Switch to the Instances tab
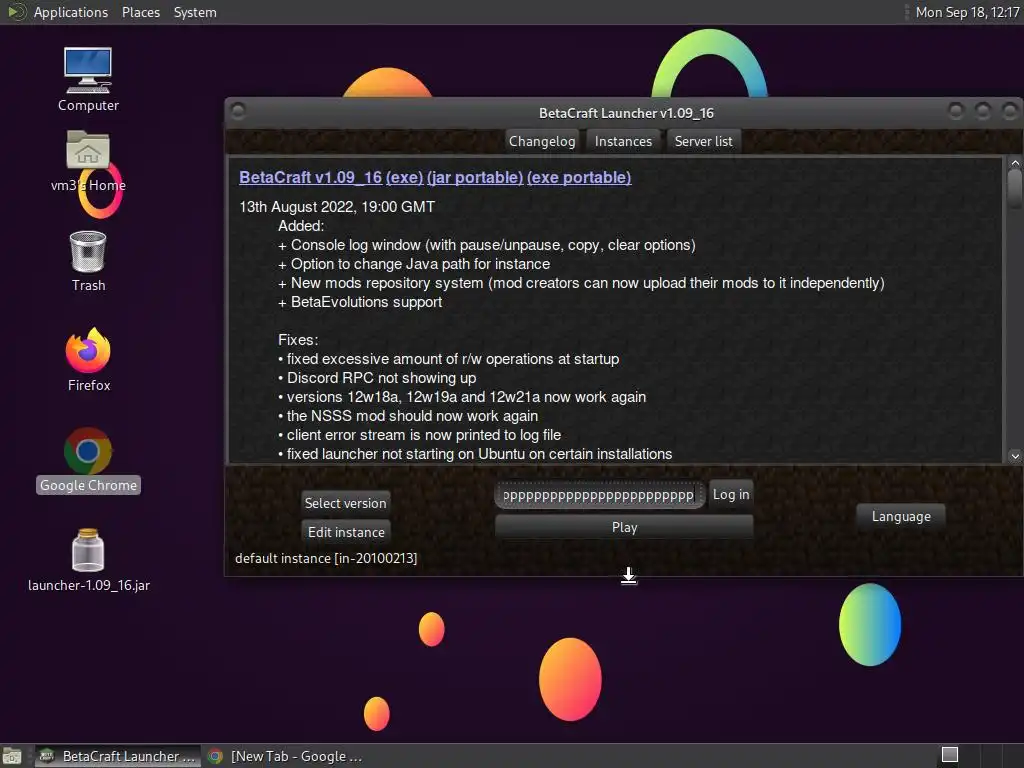Viewport: 1024px width, 768px height. (x=623, y=141)
